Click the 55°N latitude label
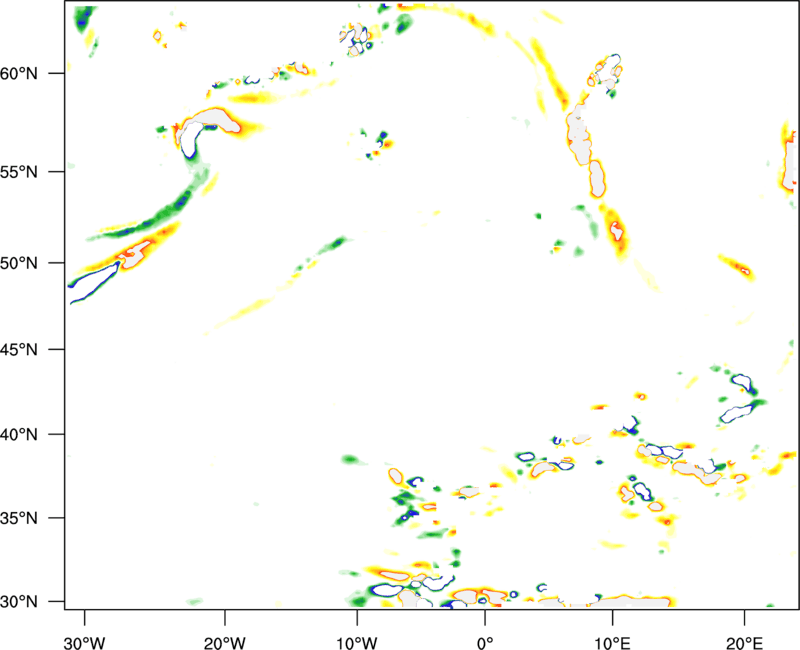Image resolution: width=800 pixels, height=650 pixels. (19, 171)
